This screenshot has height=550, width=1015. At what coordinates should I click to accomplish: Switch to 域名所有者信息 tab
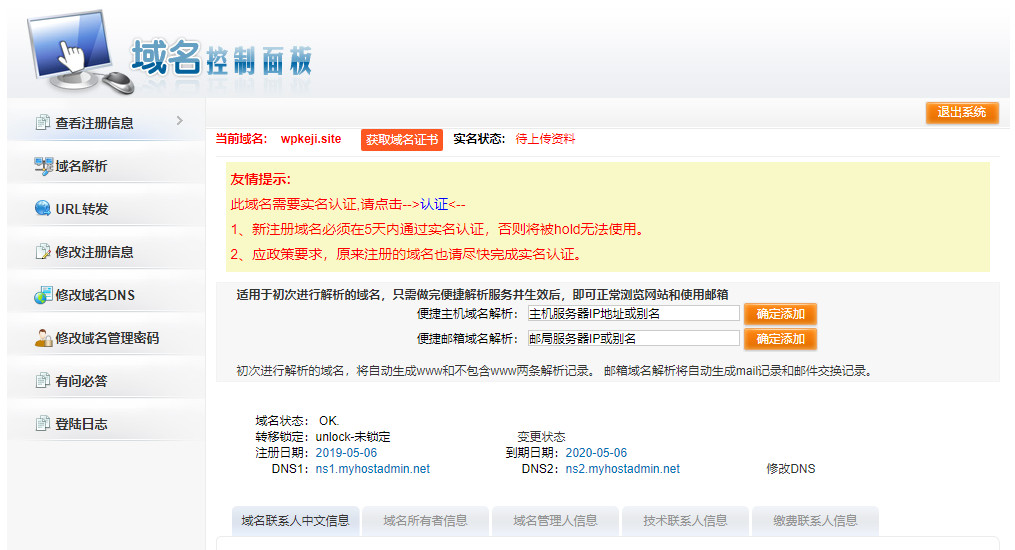425,521
